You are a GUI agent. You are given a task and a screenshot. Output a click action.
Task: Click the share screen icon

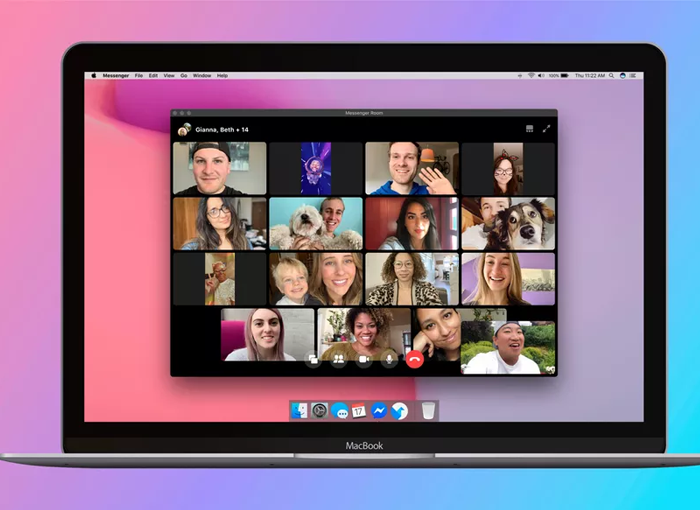coord(313,359)
